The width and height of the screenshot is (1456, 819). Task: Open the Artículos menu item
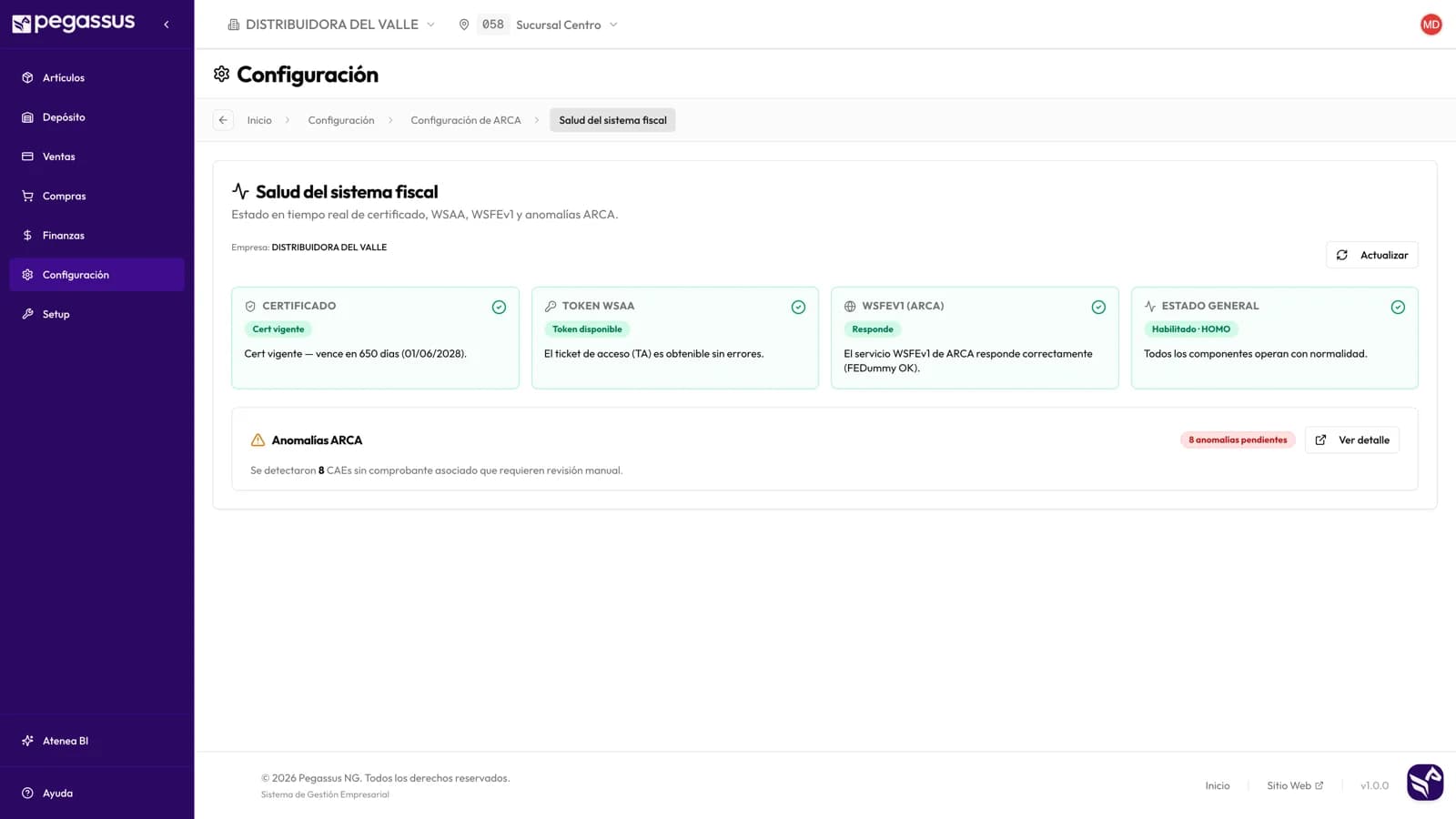click(x=96, y=77)
